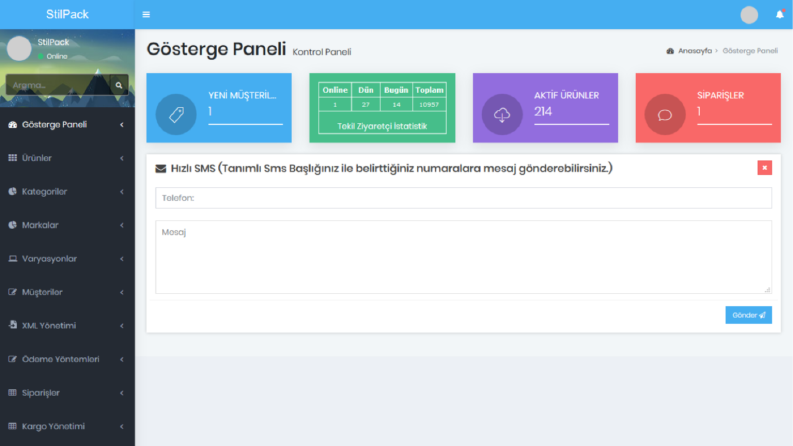Viewport: 793px width, 446px height.
Task: Click the Kategoriler pie icon
Action: point(13,191)
